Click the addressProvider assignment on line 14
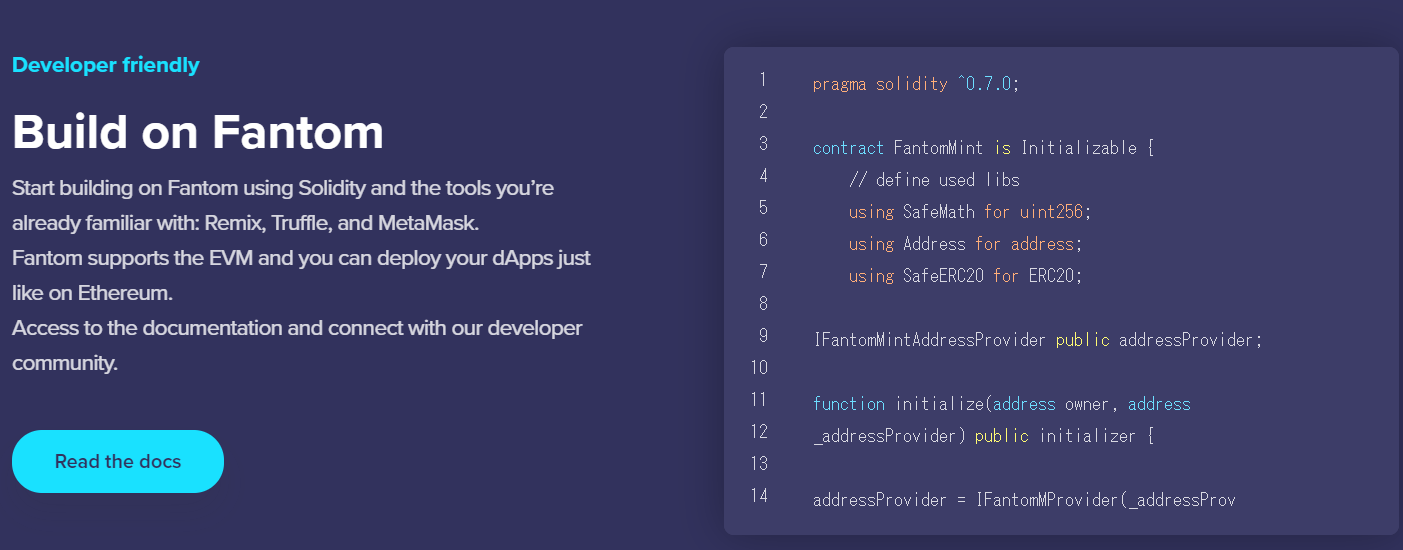This screenshot has width=1403, height=550. 1024,500
